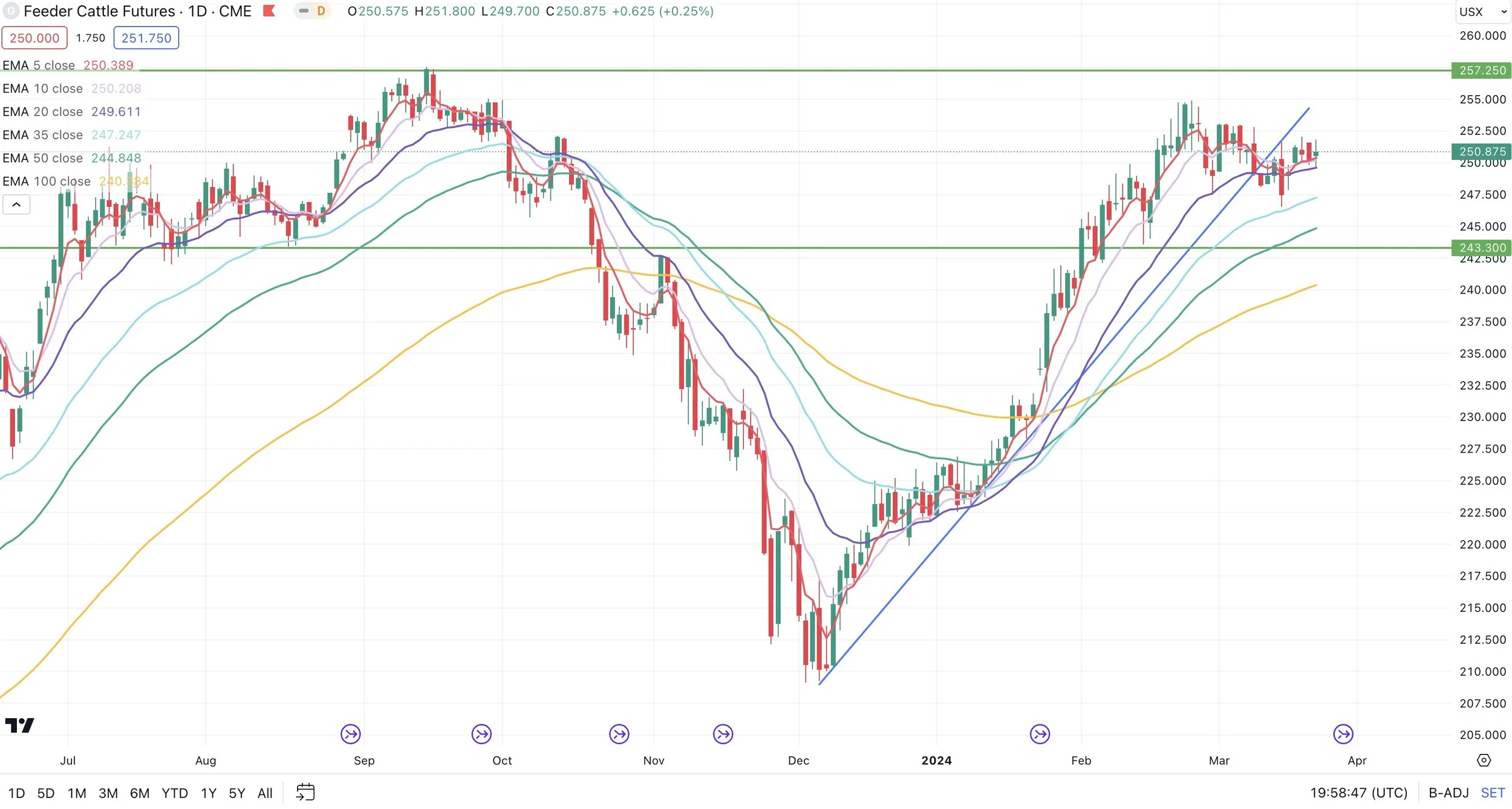Click contract switch marker near Oct

[481, 734]
